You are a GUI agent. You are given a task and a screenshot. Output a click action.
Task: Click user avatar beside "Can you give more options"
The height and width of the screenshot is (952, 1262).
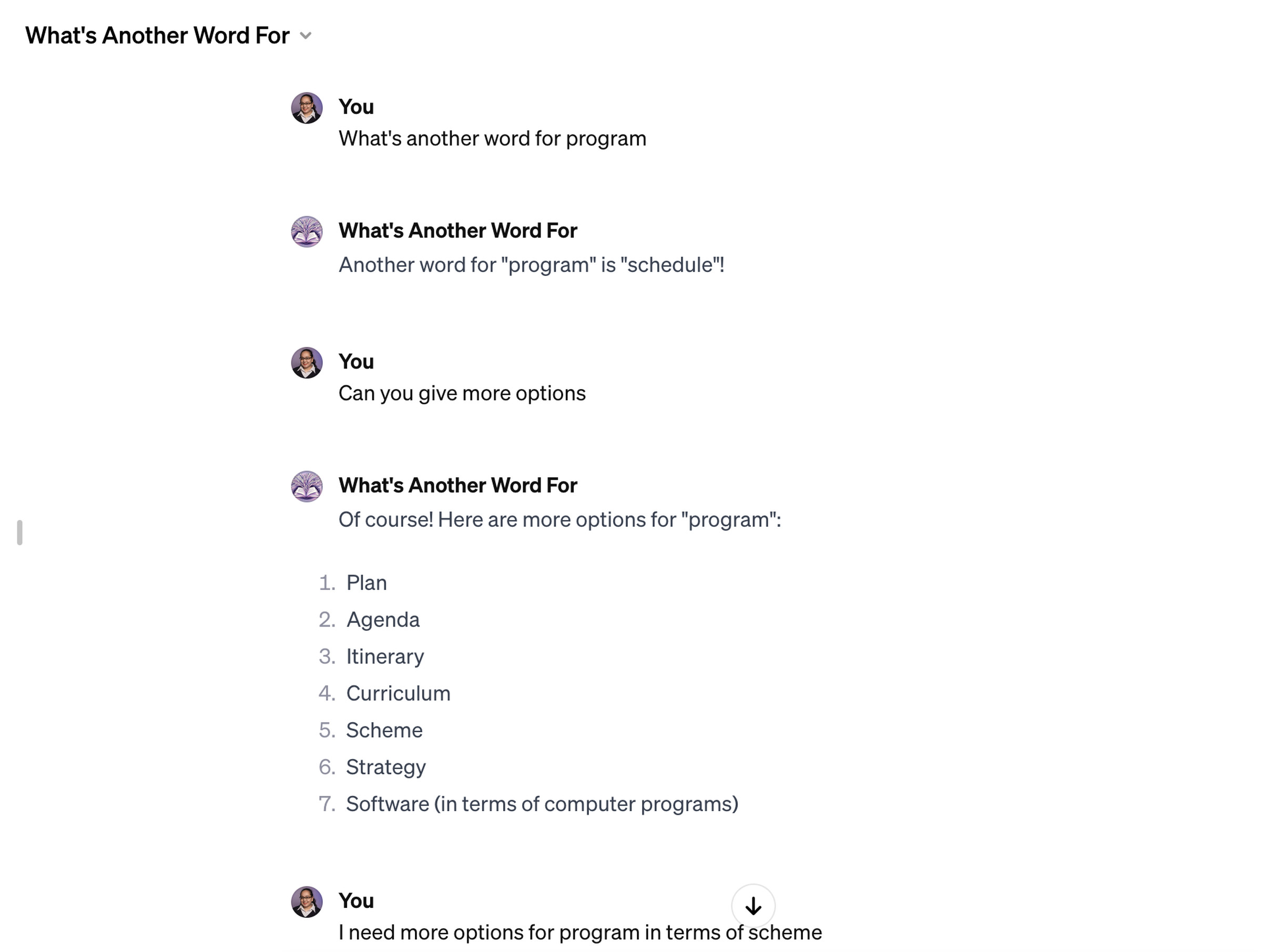[x=307, y=363]
